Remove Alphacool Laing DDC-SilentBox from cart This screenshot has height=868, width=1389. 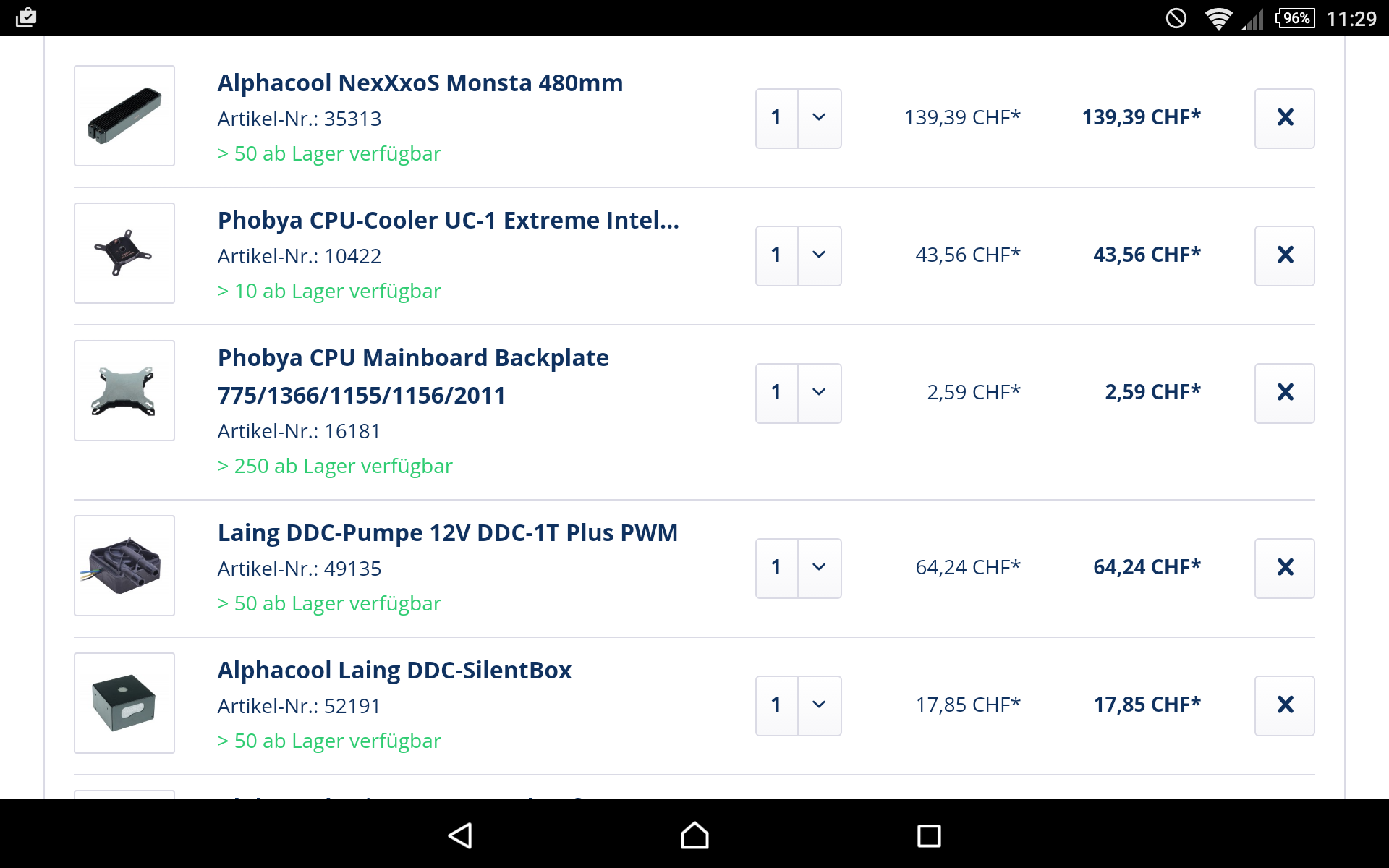click(x=1284, y=705)
